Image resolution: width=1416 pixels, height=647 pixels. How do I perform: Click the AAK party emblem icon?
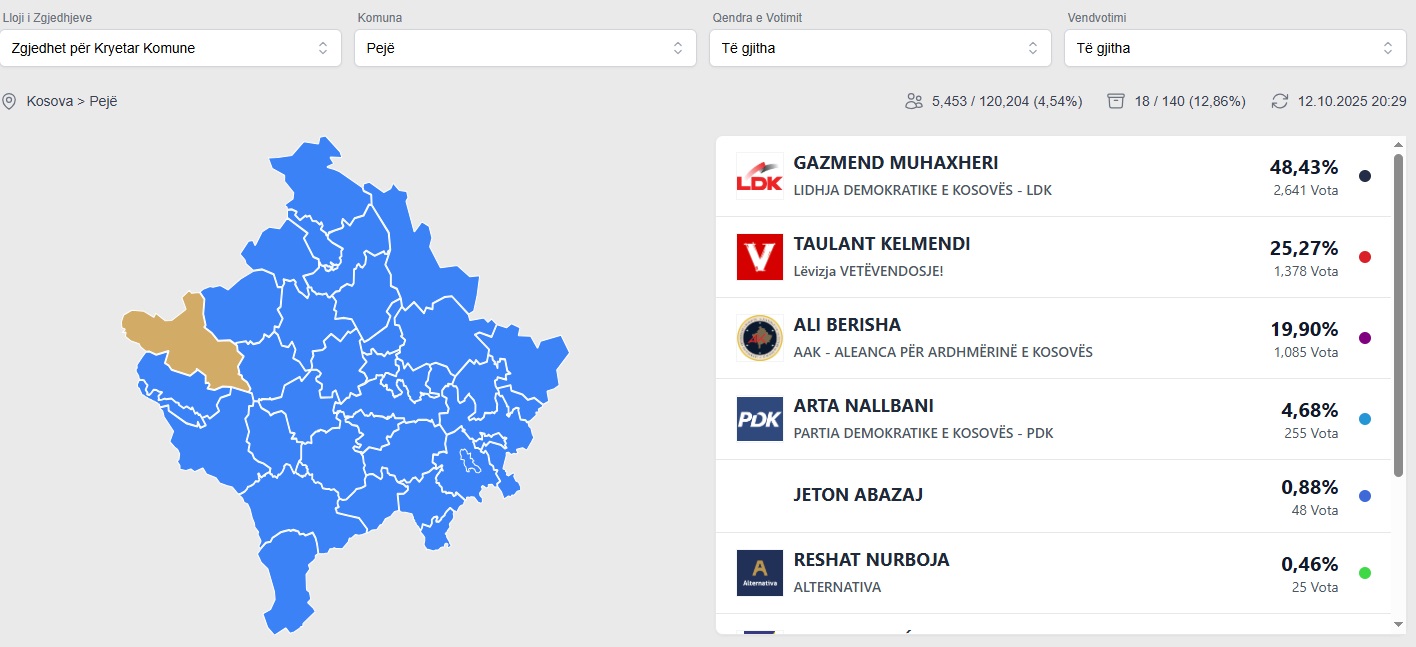pyautogui.click(x=759, y=338)
